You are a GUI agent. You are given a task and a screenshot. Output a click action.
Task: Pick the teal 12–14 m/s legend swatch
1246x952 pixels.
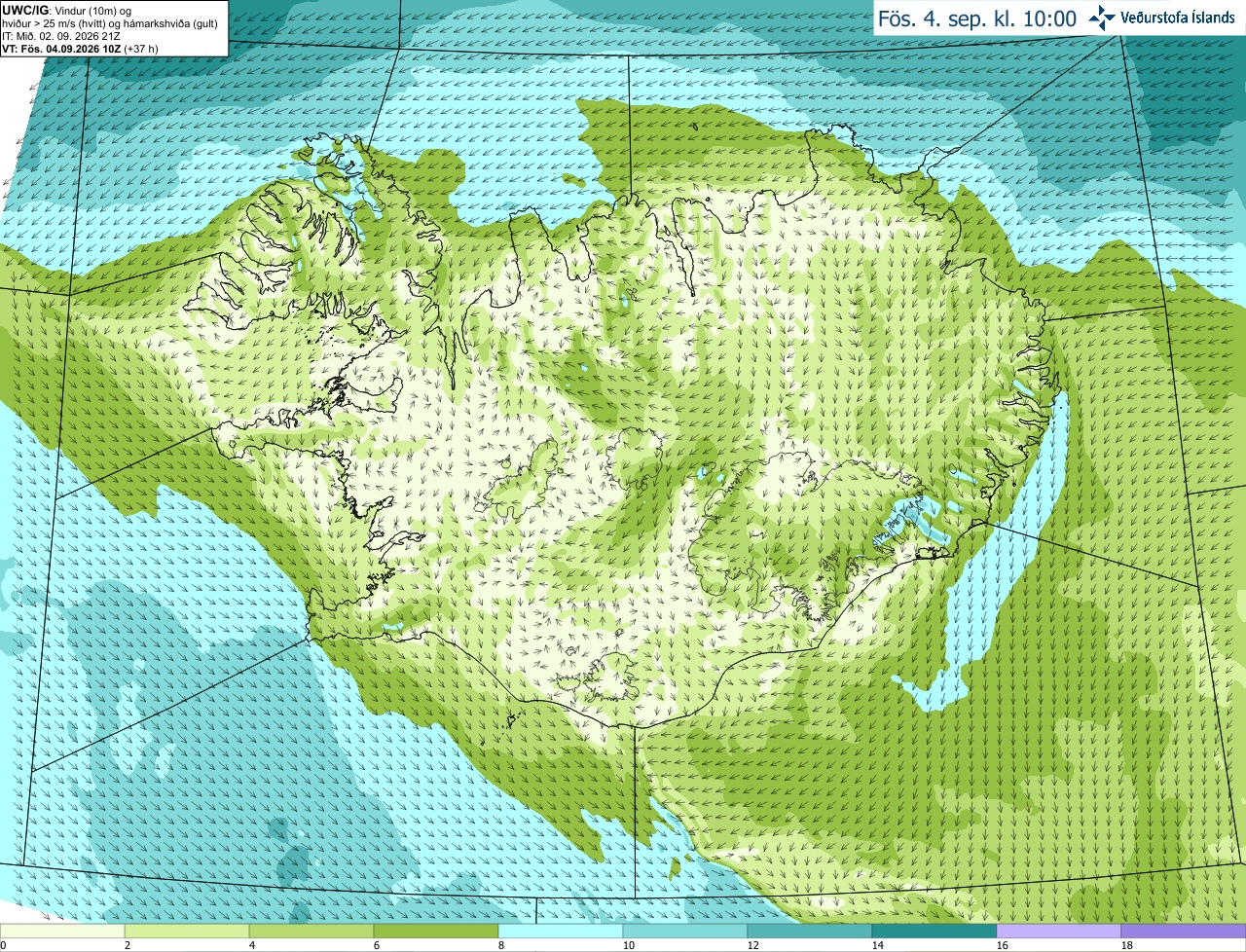[x=810, y=932]
